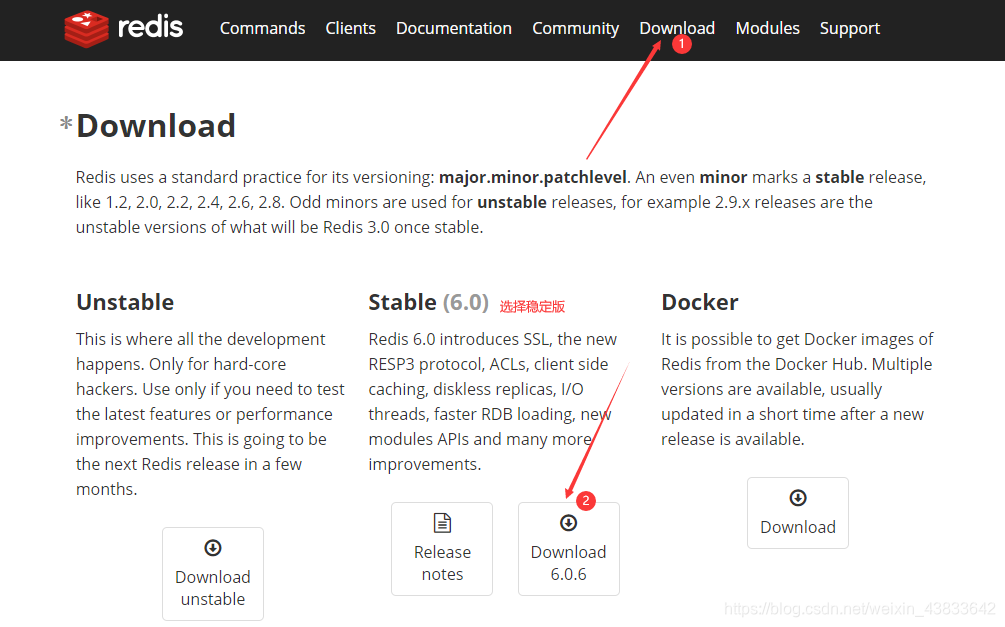The image size is (1005, 627).
Task: Click the Redis logo icon
Action: [x=87, y=29]
